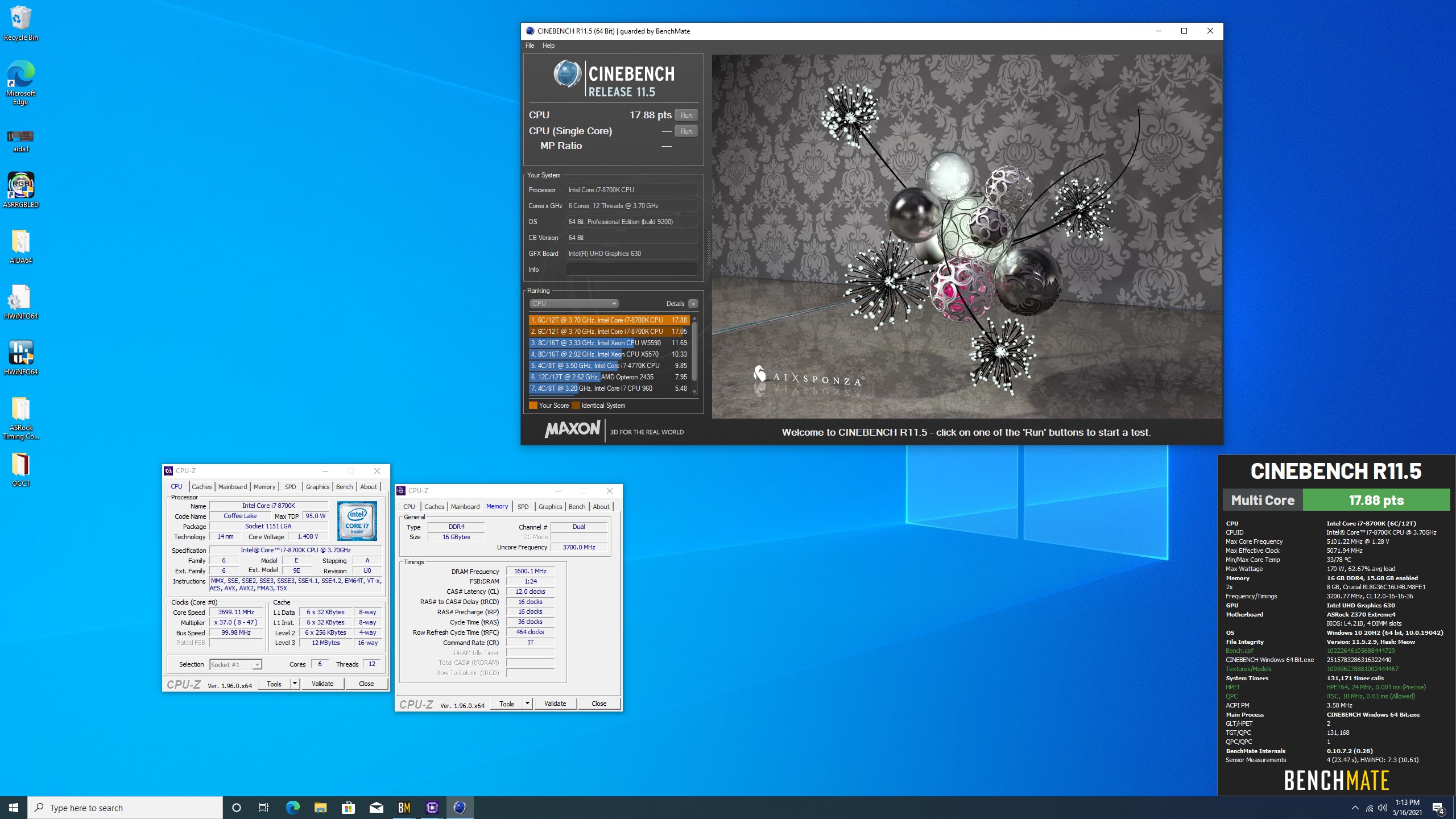The height and width of the screenshot is (819, 1456).
Task: Open Microsoft Store from the taskbar
Action: pyautogui.click(x=348, y=808)
